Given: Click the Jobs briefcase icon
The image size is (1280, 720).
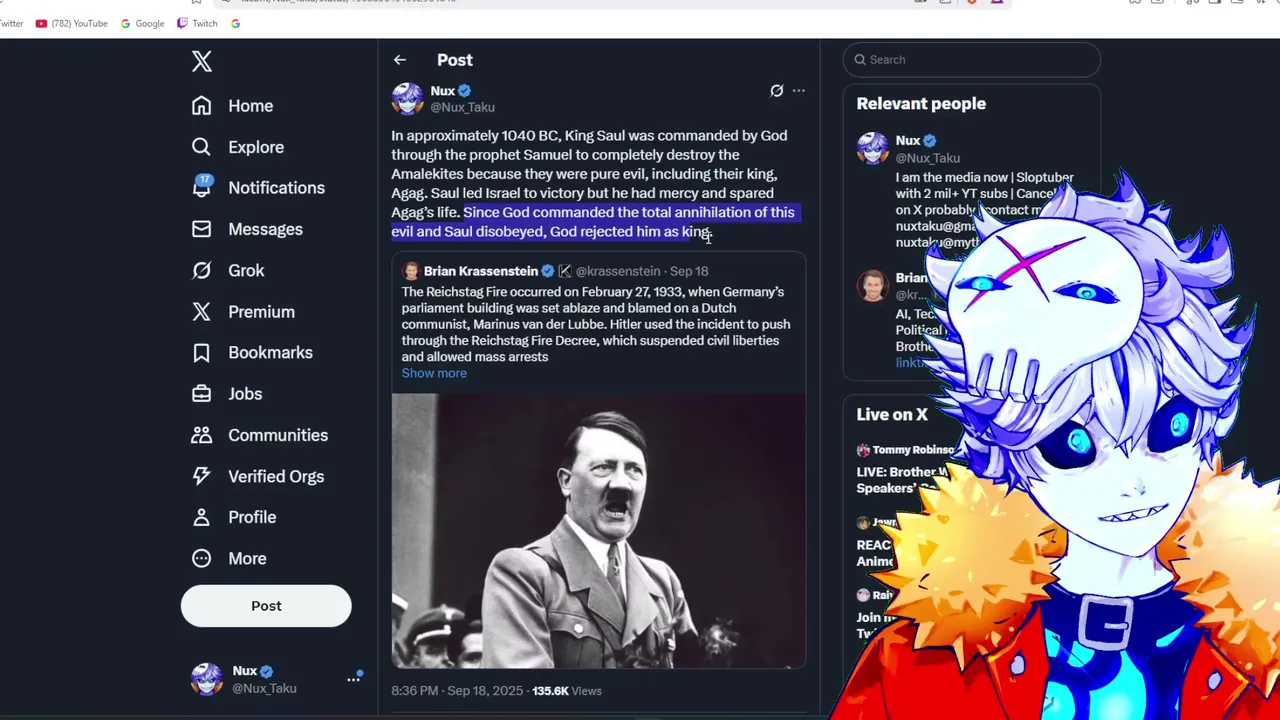Looking at the screenshot, I should [x=202, y=394].
